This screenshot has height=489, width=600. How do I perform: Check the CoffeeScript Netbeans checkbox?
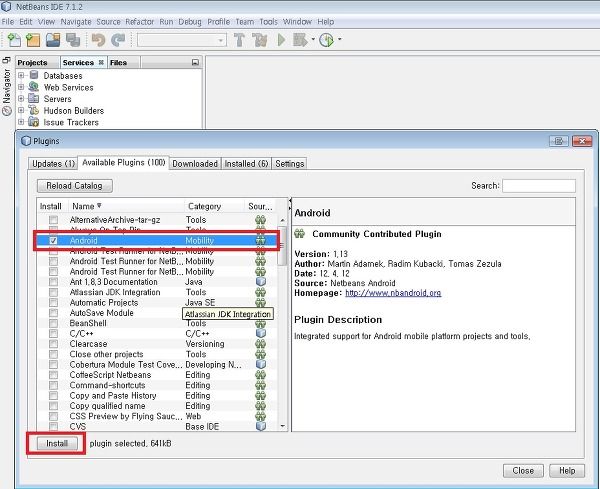tap(53, 375)
